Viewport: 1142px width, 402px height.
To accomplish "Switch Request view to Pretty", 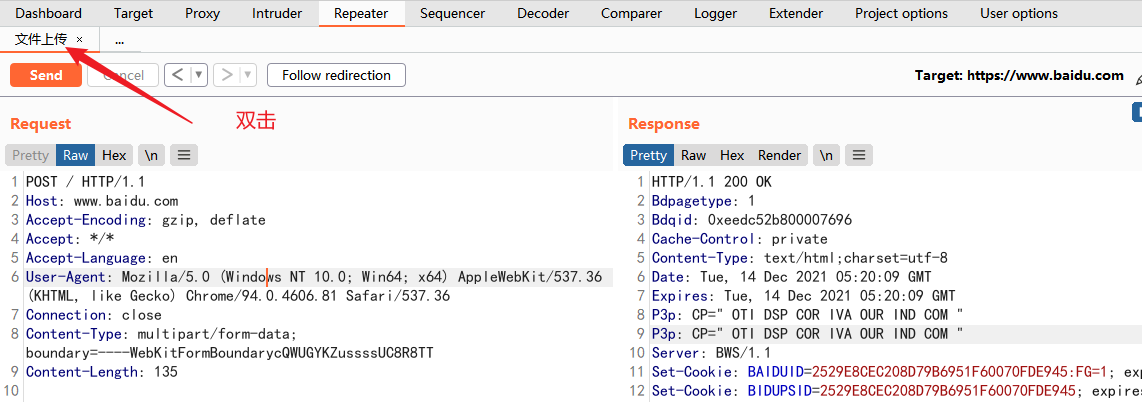I will pyautogui.click(x=31, y=155).
